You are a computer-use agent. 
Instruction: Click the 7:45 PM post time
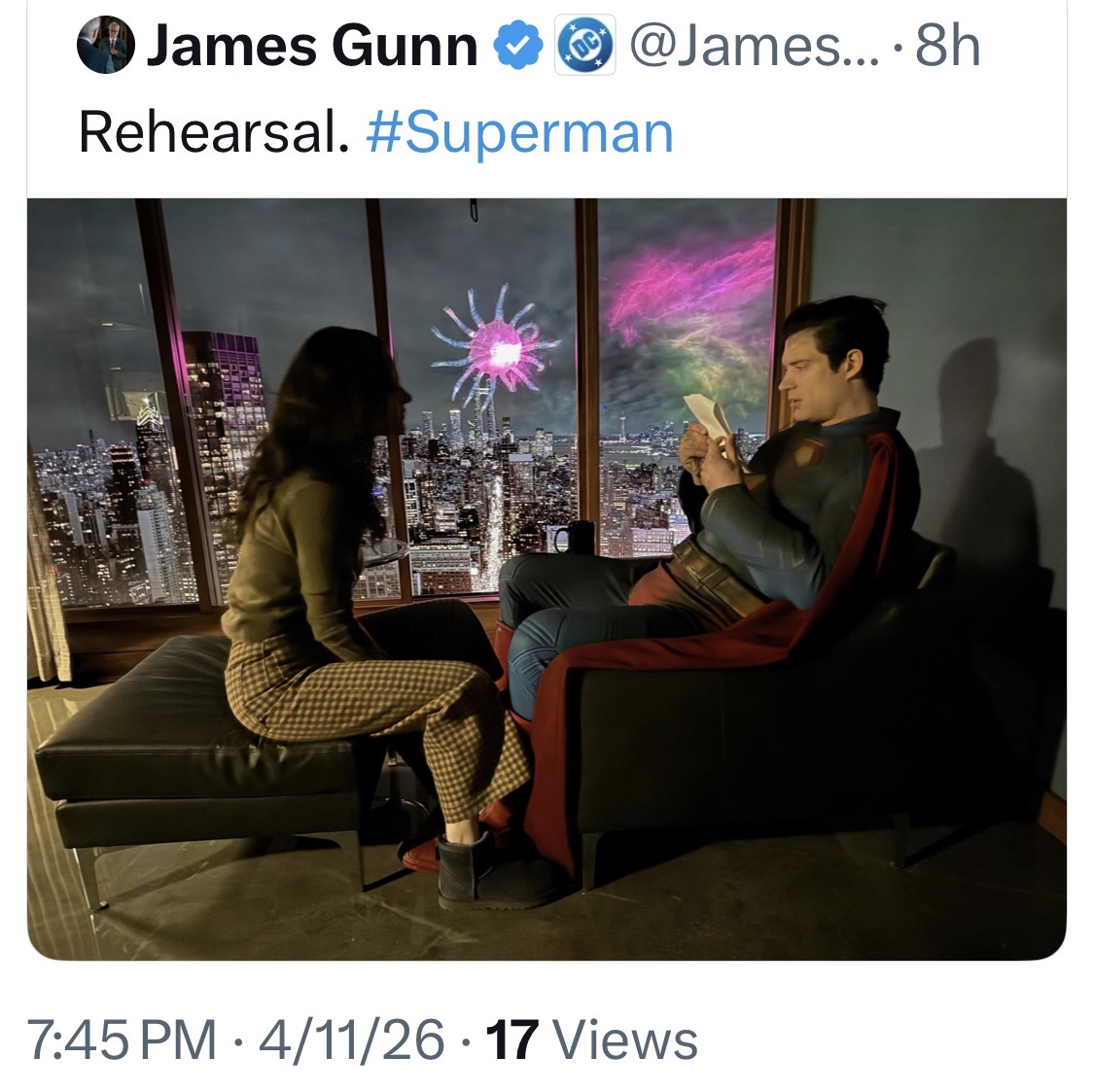(123, 1039)
